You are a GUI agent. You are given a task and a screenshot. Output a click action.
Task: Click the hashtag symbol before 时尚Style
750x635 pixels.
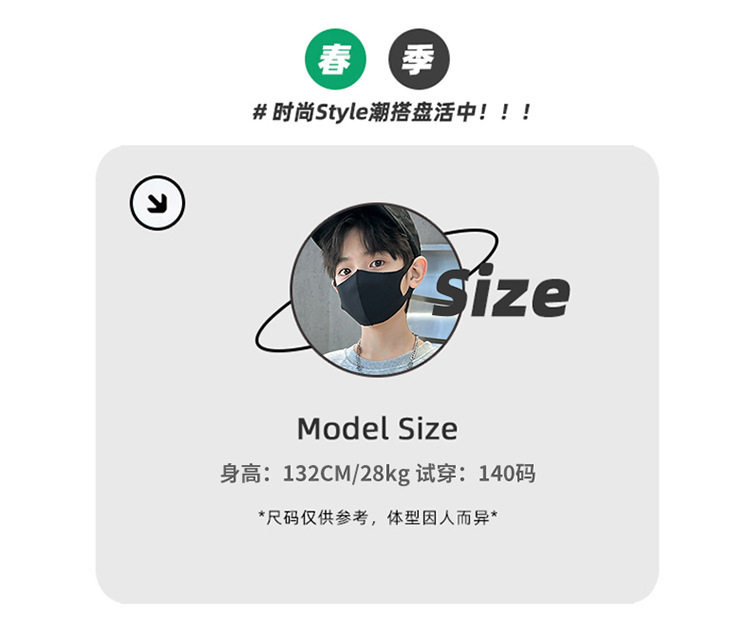259,113
